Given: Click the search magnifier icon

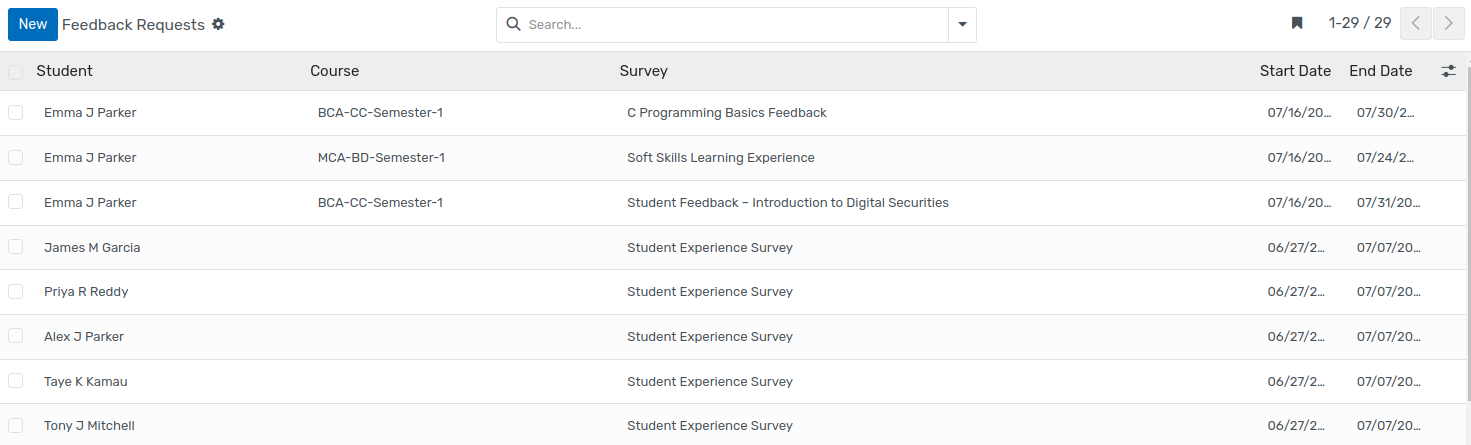Looking at the screenshot, I should 514,24.
